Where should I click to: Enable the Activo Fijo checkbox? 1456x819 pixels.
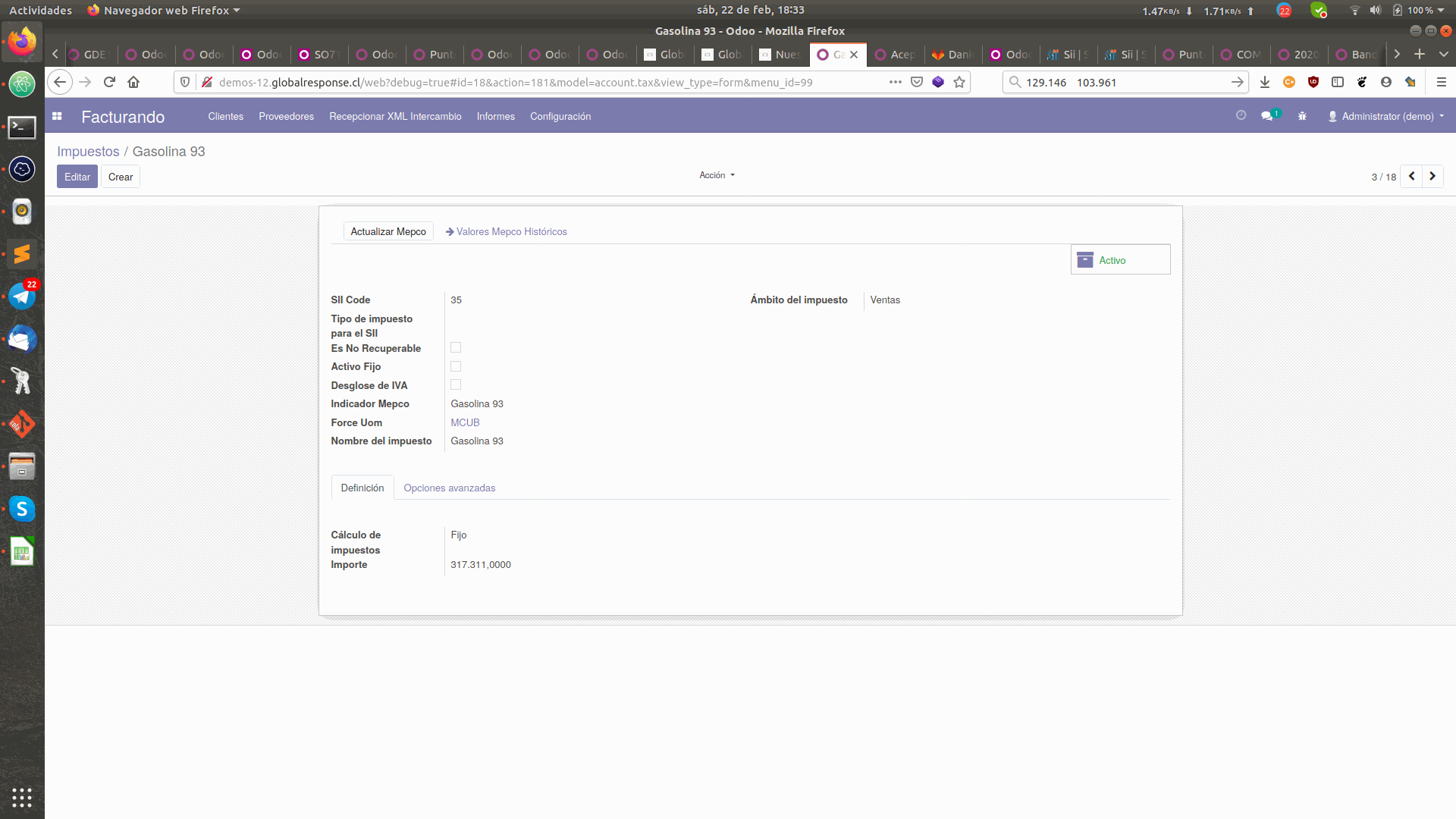coord(455,366)
